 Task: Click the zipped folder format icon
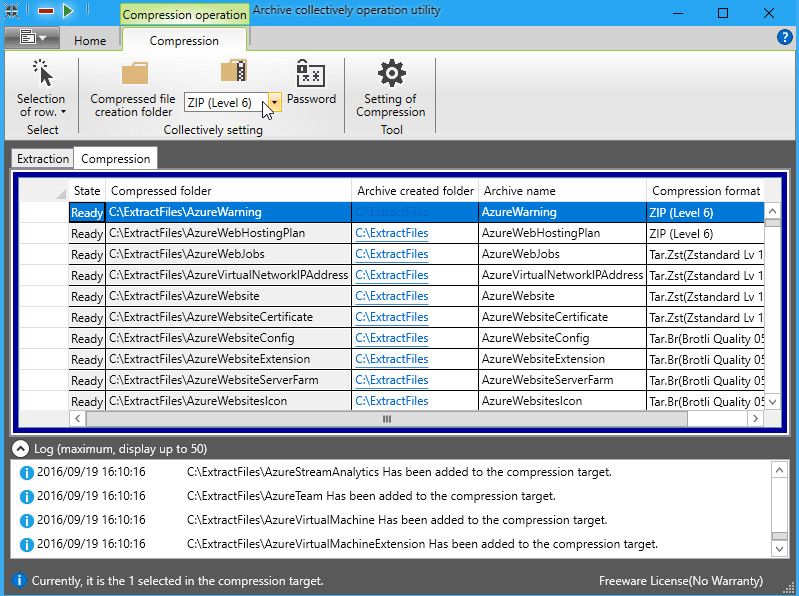coord(234,71)
